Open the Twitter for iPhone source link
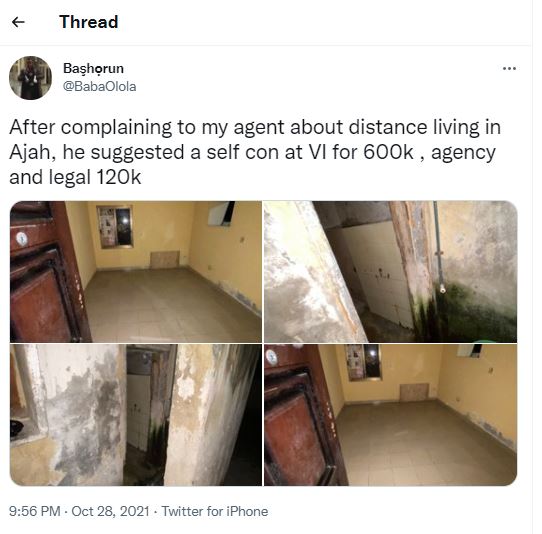The height and width of the screenshot is (534, 542). [215, 511]
